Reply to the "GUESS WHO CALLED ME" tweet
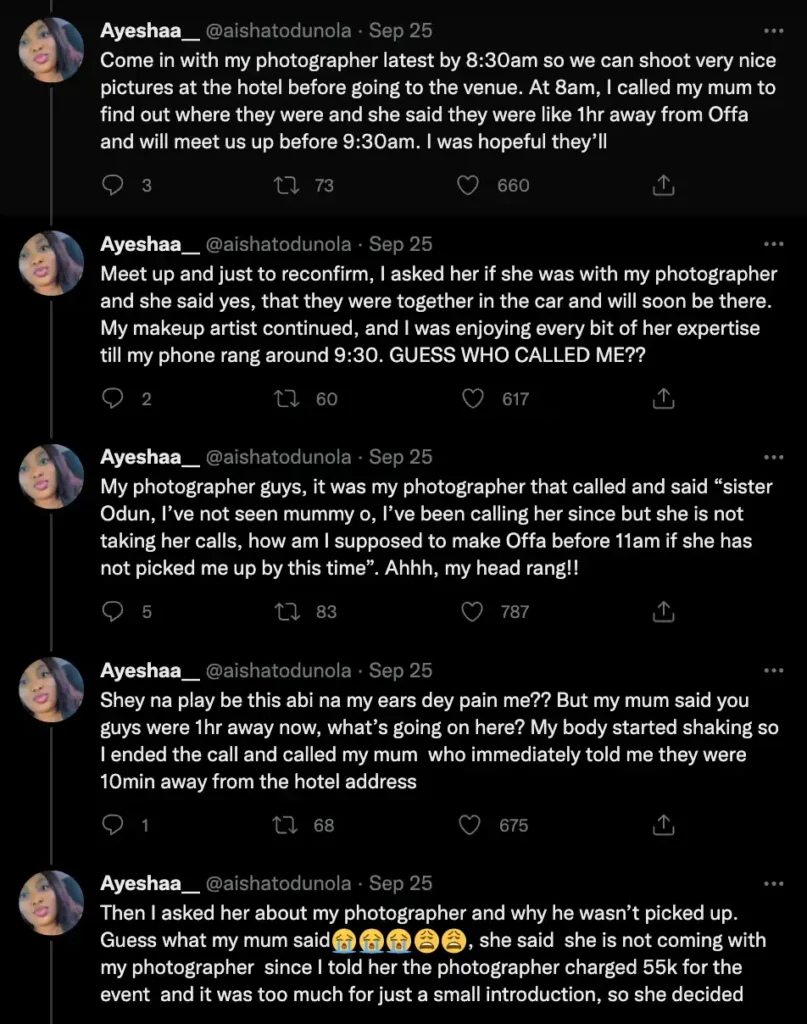The image size is (807, 1024). point(114,399)
